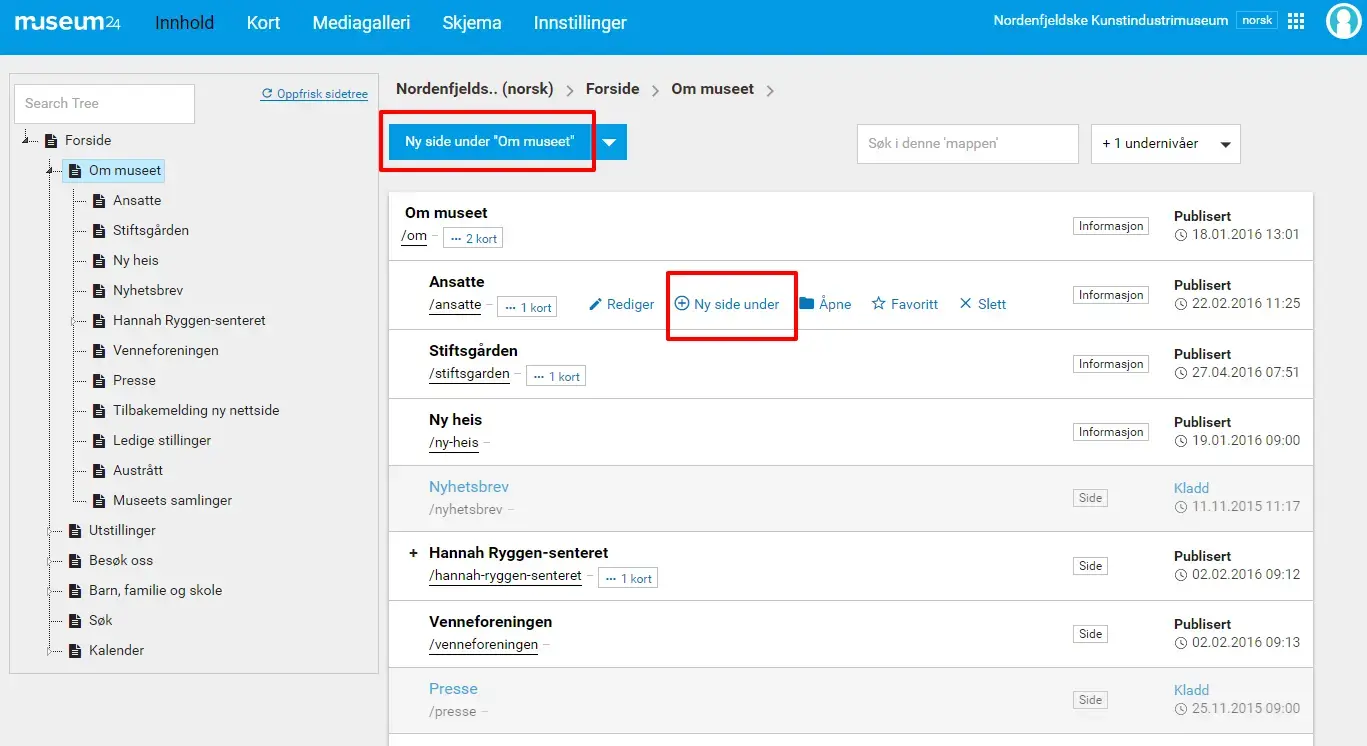Click the /om path link
This screenshot has width=1367, height=746.
click(414, 237)
